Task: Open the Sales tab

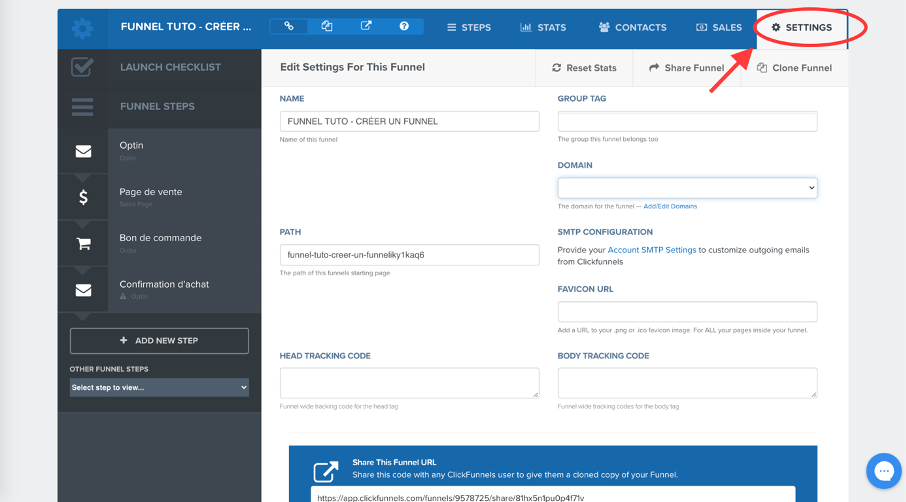Action: 719,27
